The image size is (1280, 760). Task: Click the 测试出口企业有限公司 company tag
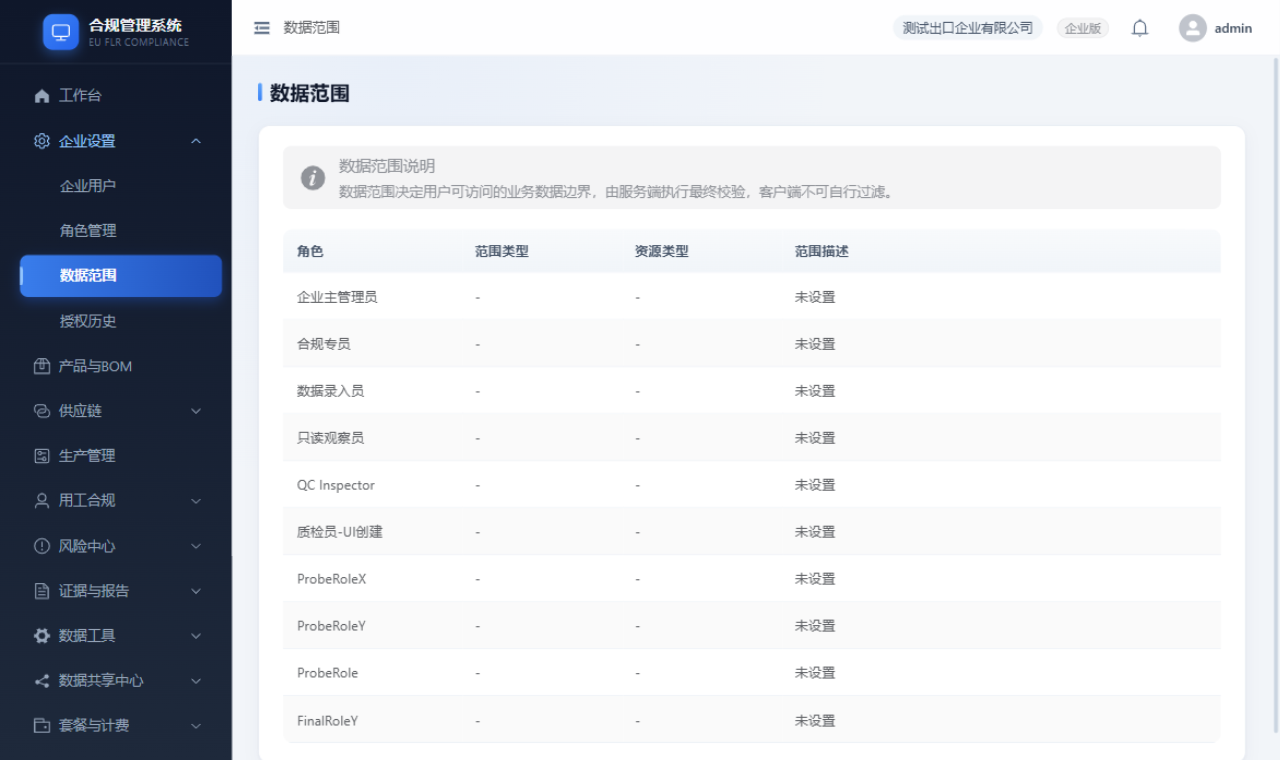coord(968,28)
